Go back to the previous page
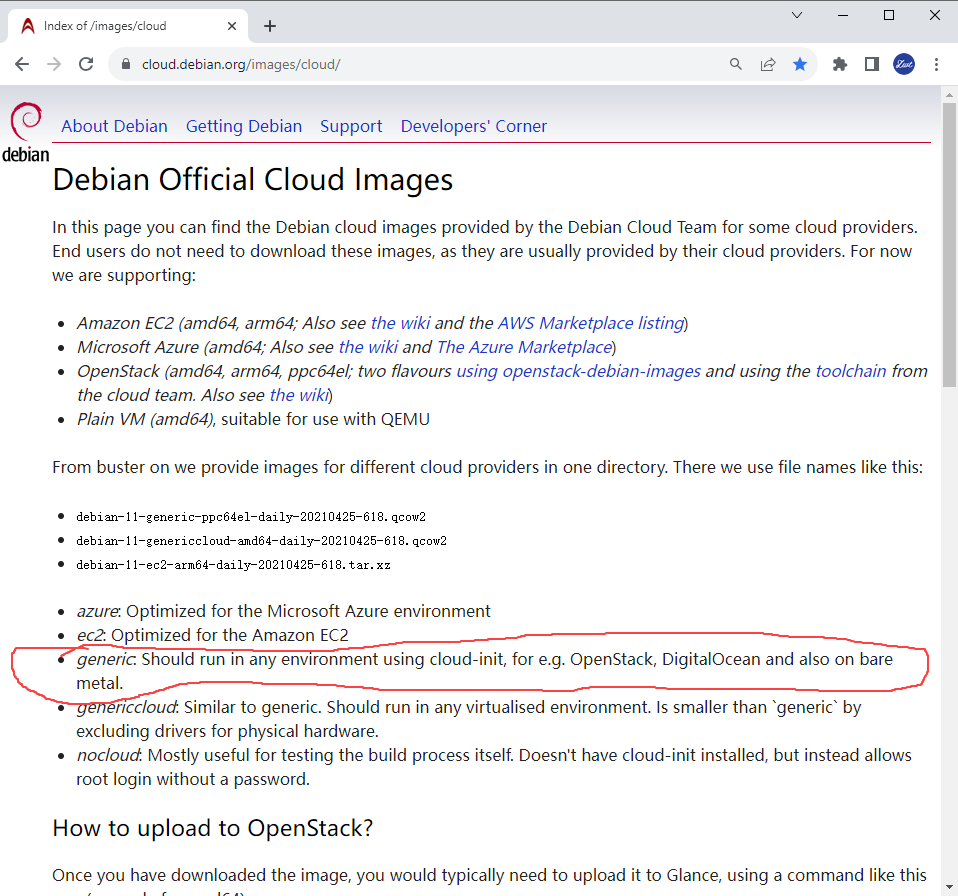 [x=22, y=64]
